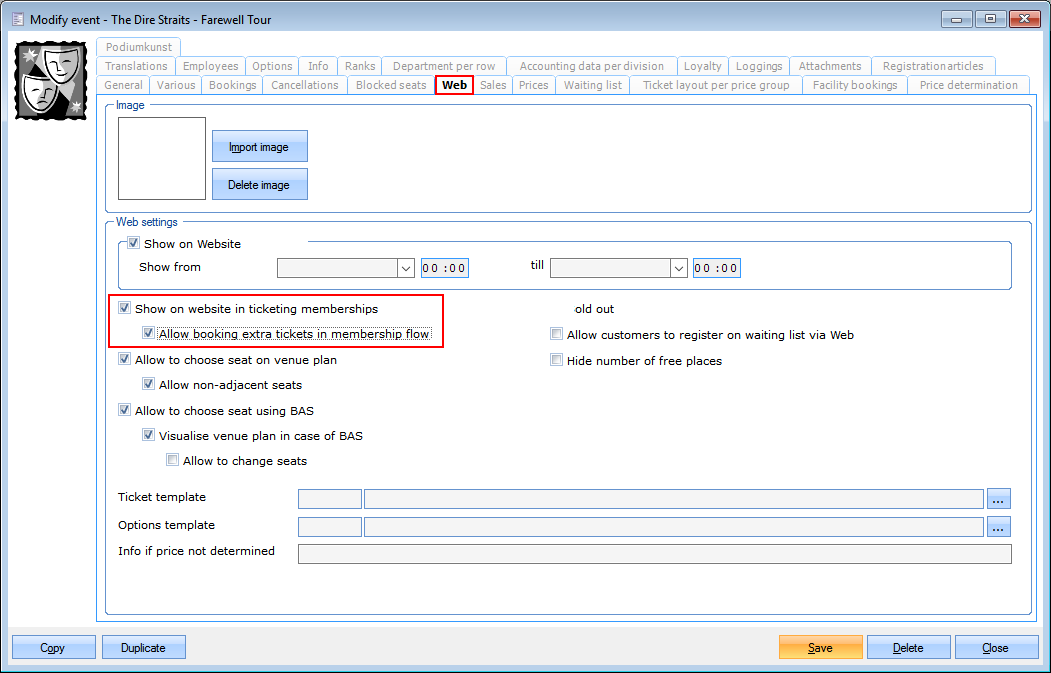Expand the Show from date dropdown
The height and width of the screenshot is (673, 1051).
405,268
